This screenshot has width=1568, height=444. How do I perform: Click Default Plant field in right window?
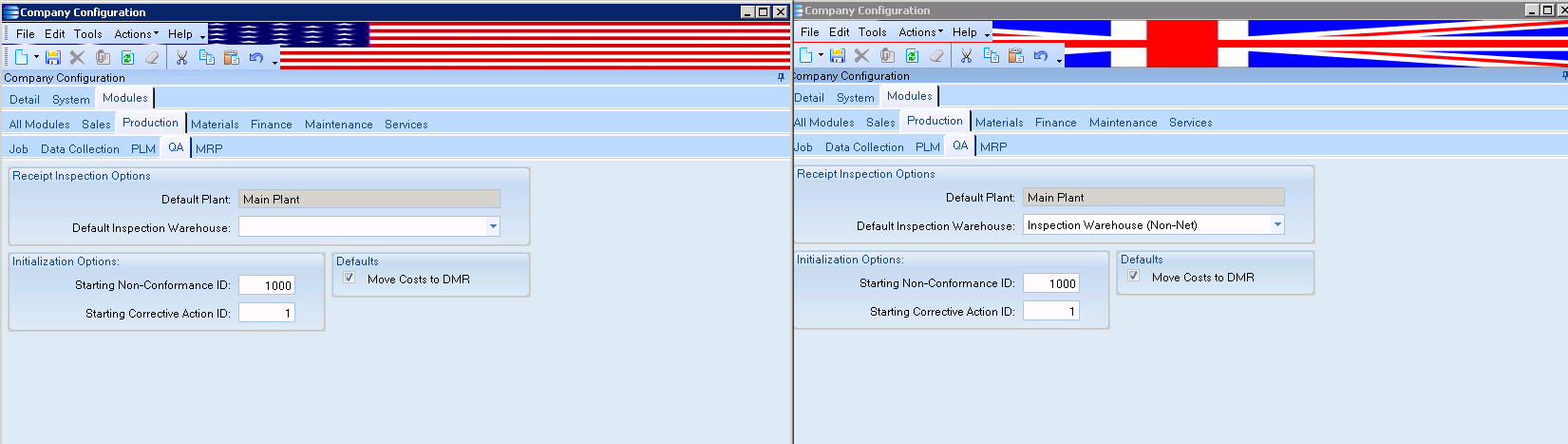coord(1154,197)
